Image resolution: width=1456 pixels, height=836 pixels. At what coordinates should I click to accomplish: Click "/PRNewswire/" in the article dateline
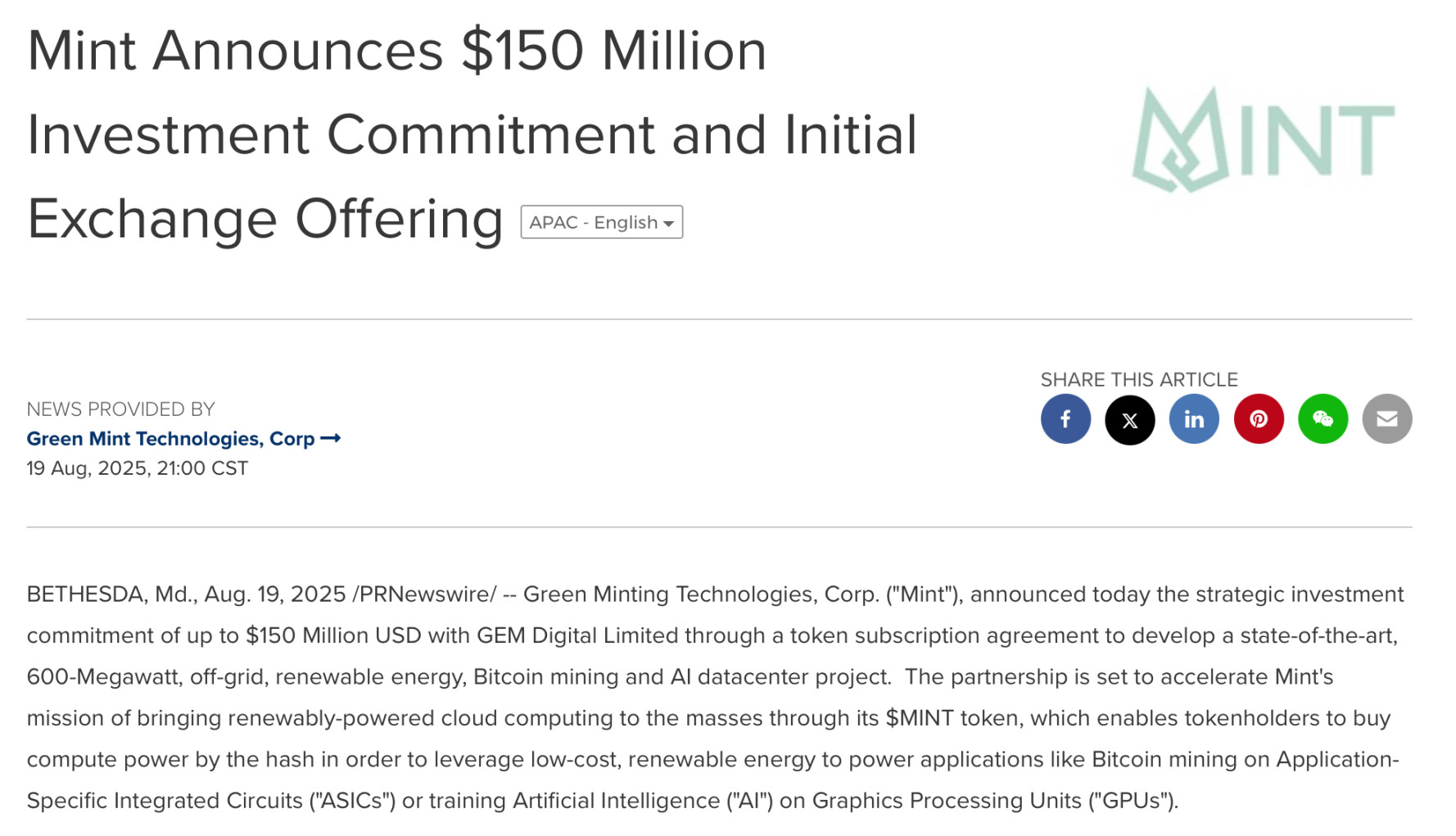pos(423,594)
